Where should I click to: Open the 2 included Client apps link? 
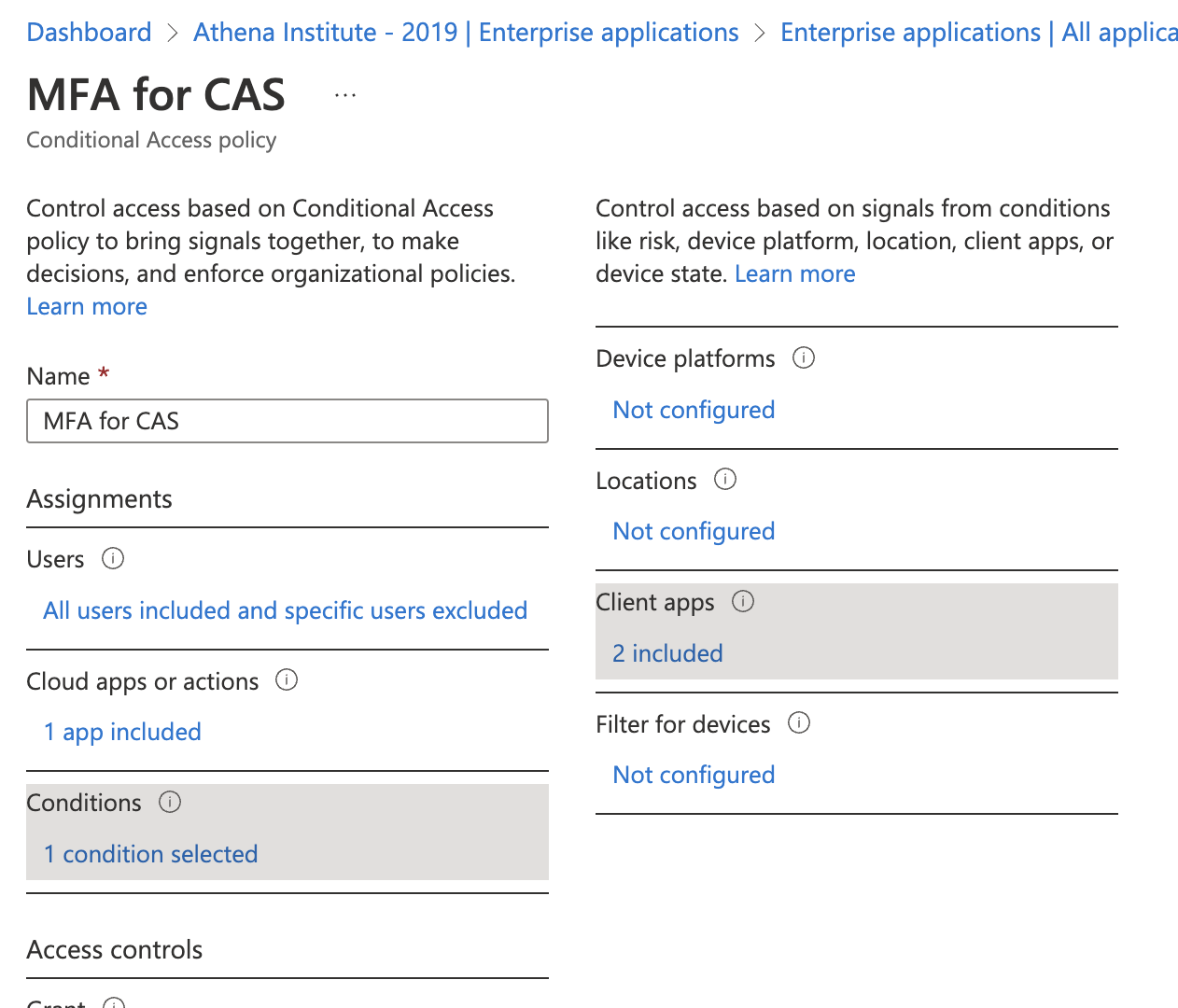[x=667, y=653]
